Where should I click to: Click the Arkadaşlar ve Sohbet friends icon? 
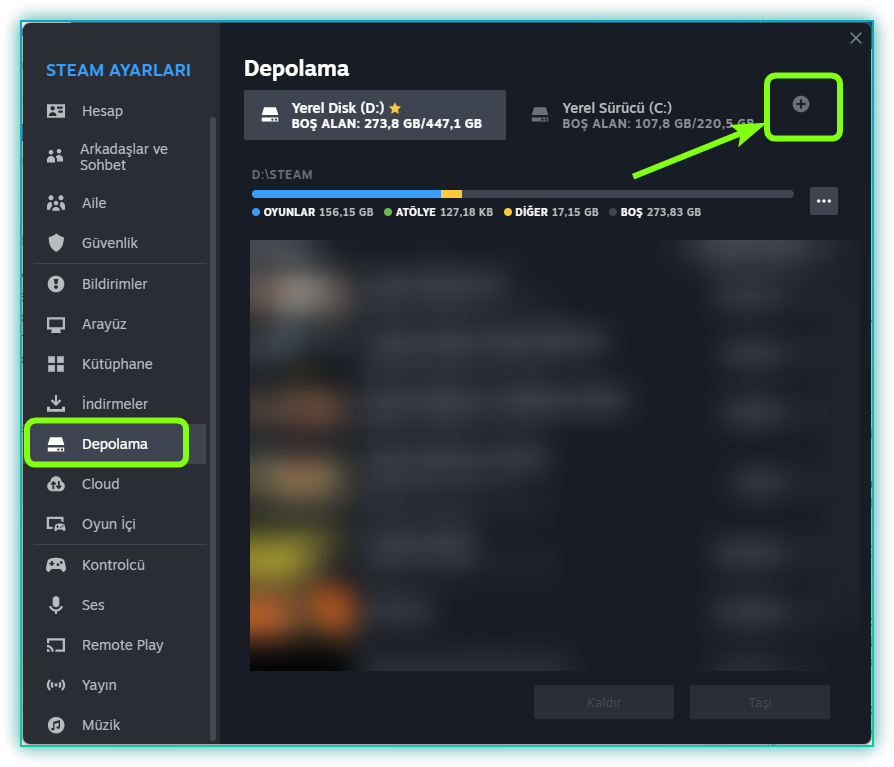tap(55, 156)
